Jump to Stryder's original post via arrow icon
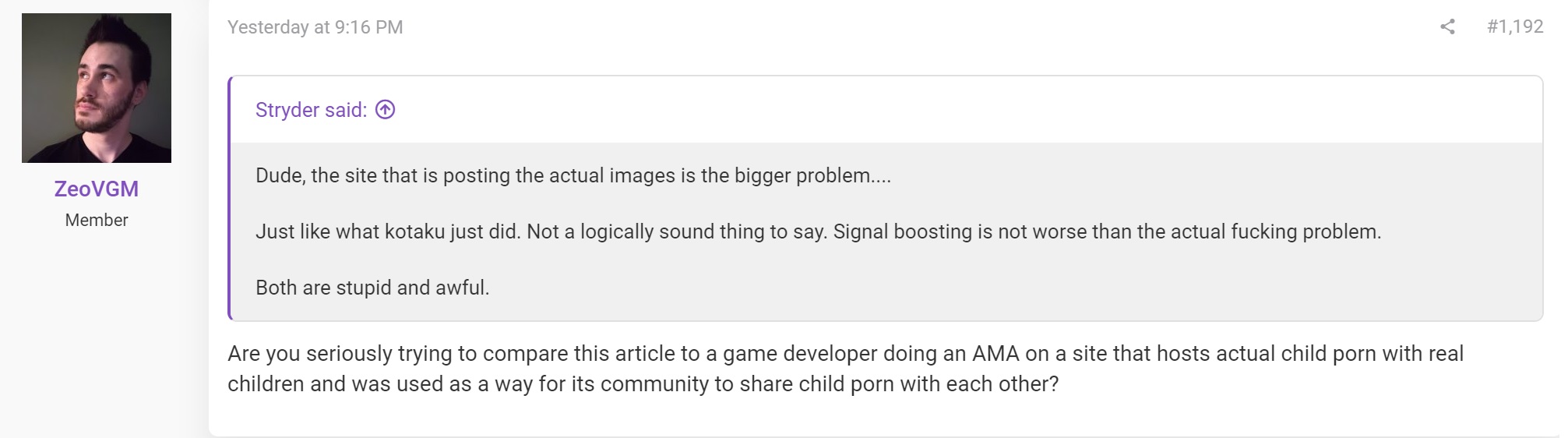The width and height of the screenshot is (1568, 438). click(x=385, y=110)
